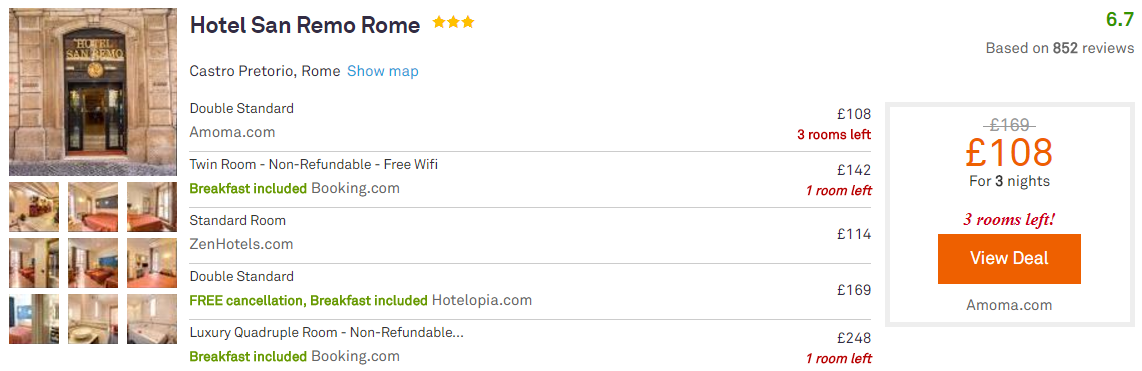The image size is (1142, 371).
Task: Click the three-star rating icons
Action: click(453, 23)
